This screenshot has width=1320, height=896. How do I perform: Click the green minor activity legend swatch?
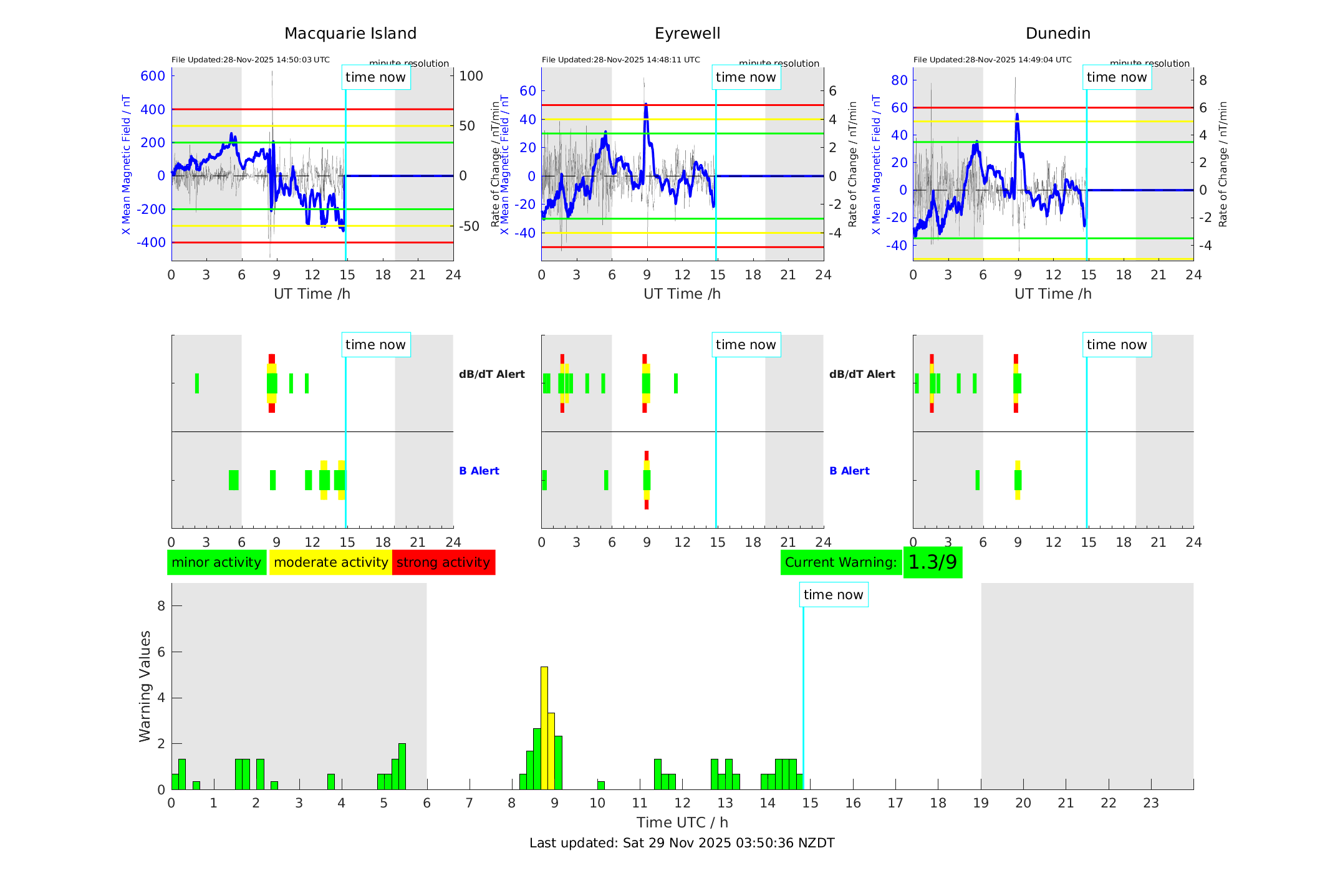point(216,562)
